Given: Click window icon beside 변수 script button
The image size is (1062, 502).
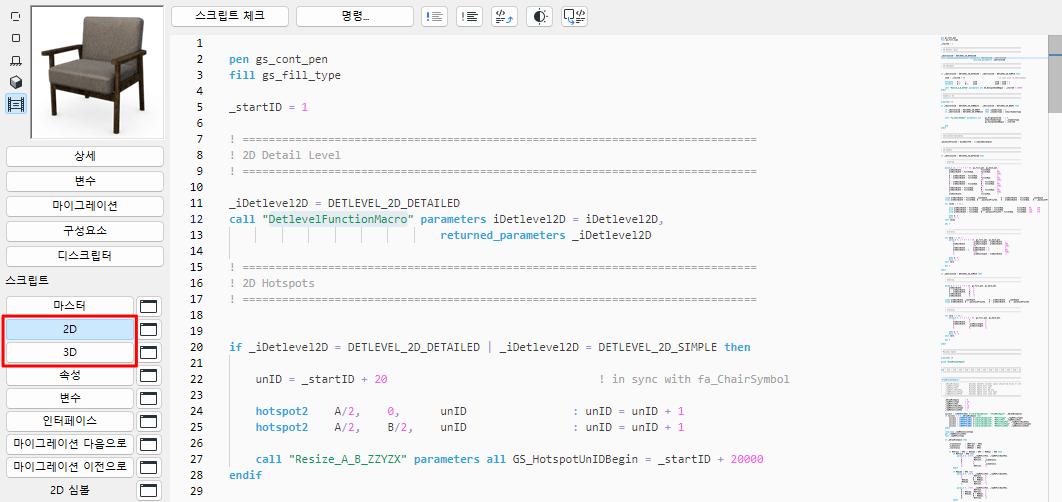Looking at the screenshot, I should [149, 398].
